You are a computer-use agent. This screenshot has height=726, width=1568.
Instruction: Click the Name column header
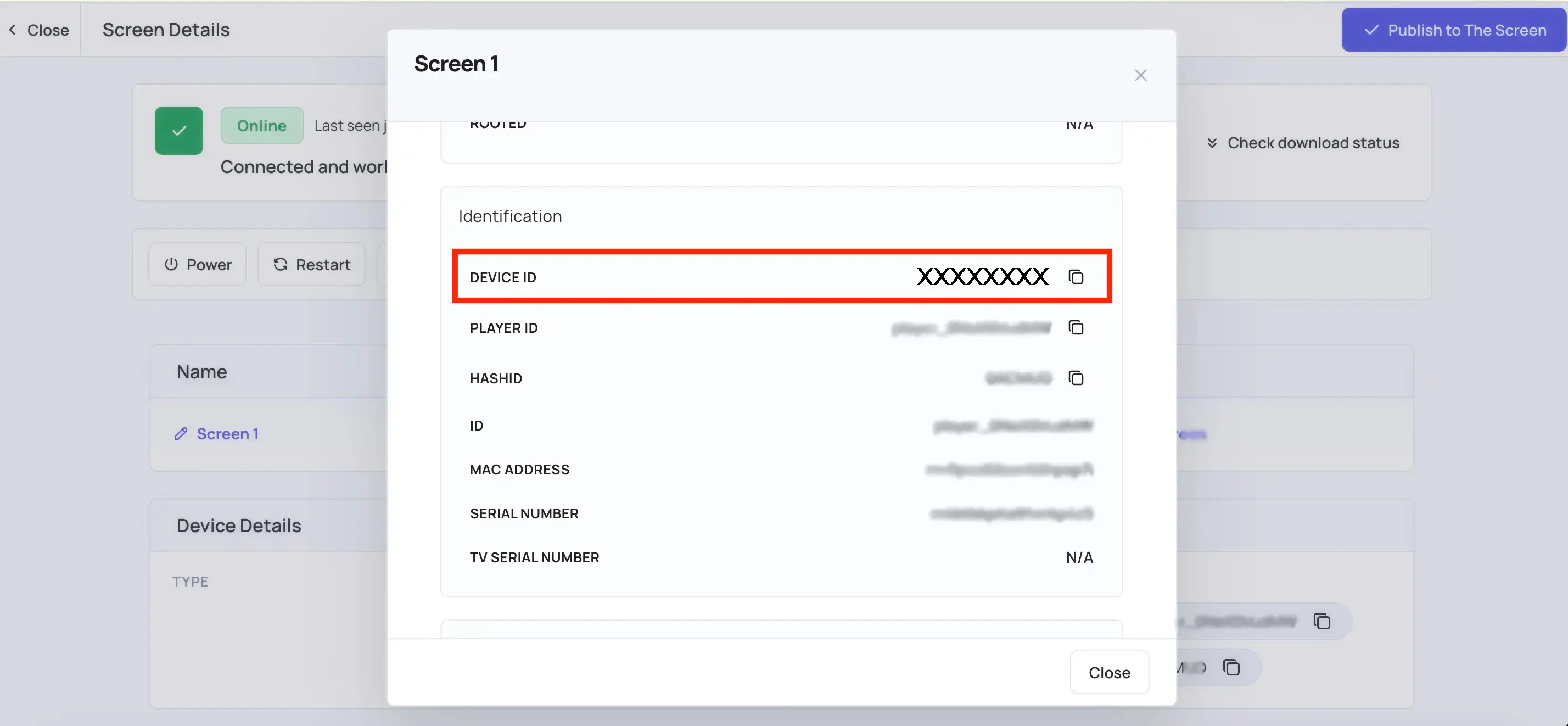pos(201,372)
